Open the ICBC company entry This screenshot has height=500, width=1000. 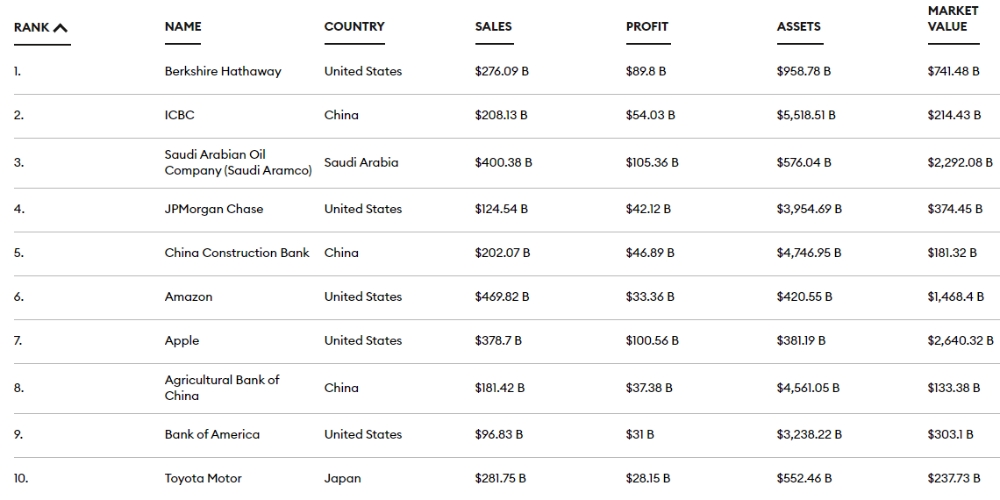179,115
